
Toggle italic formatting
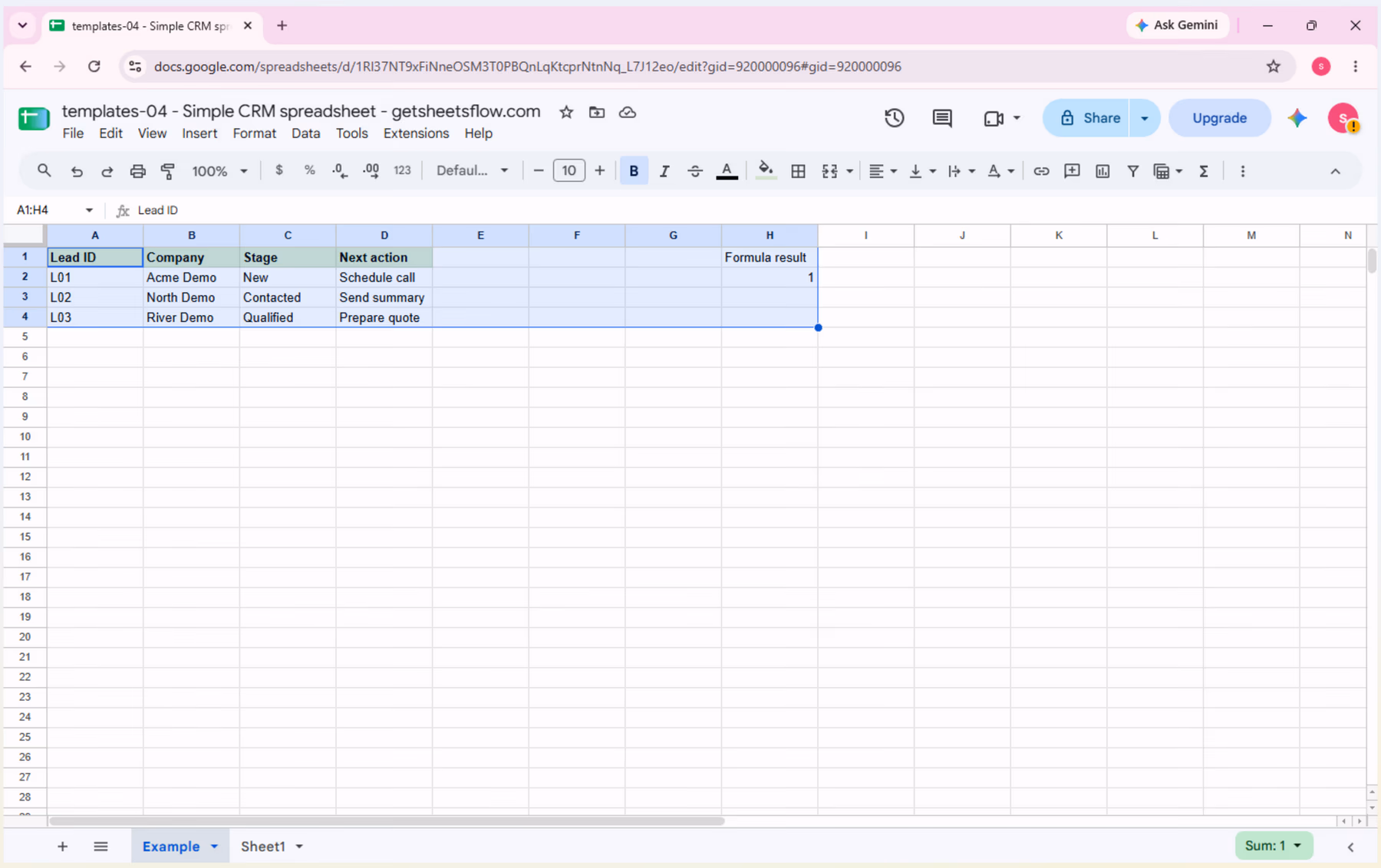(x=664, y=171)
